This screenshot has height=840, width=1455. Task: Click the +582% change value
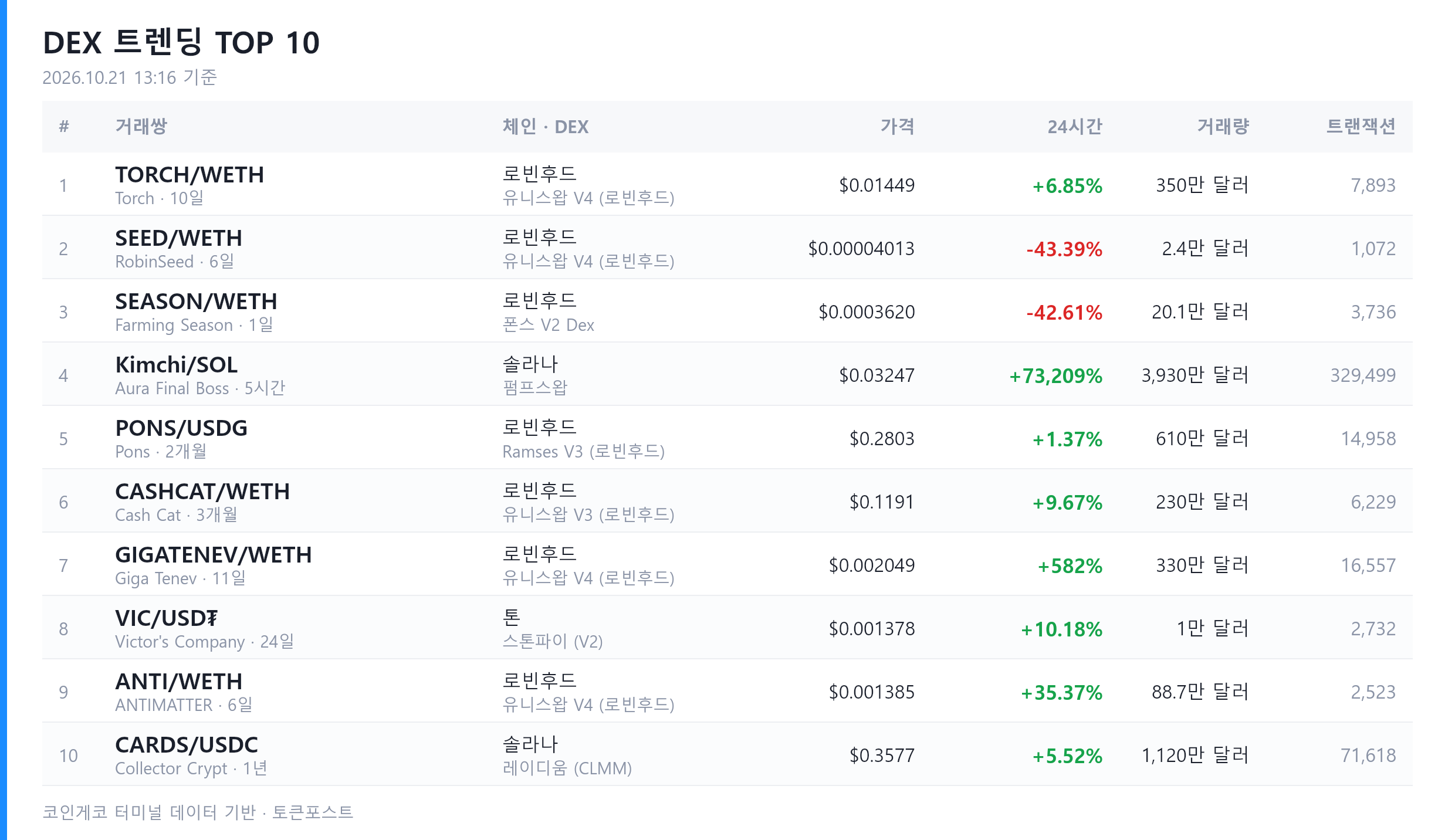[1070, 566]
